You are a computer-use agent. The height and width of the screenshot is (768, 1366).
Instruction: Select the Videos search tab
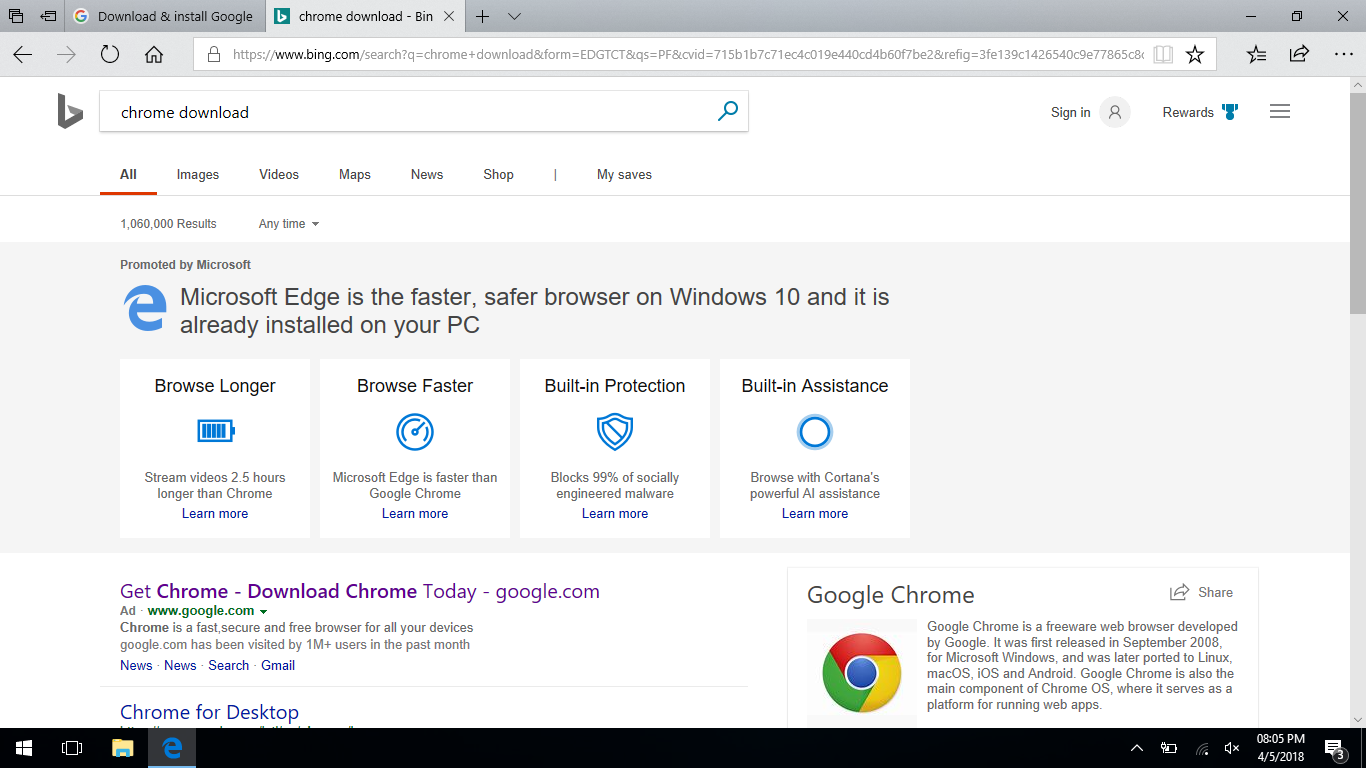click(x=279, y=174)
